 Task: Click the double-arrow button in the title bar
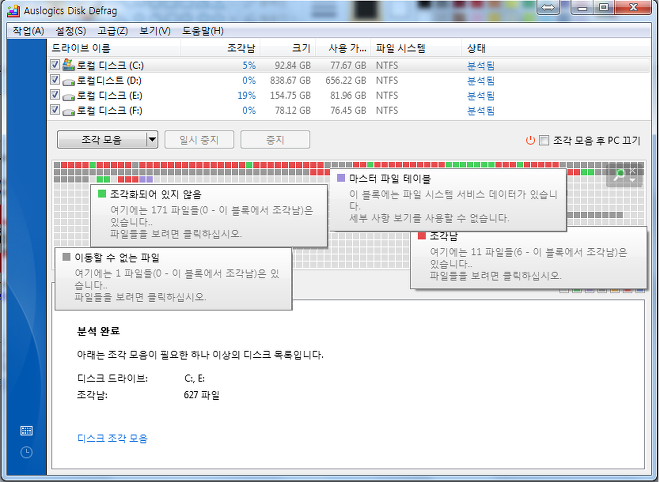548,8
